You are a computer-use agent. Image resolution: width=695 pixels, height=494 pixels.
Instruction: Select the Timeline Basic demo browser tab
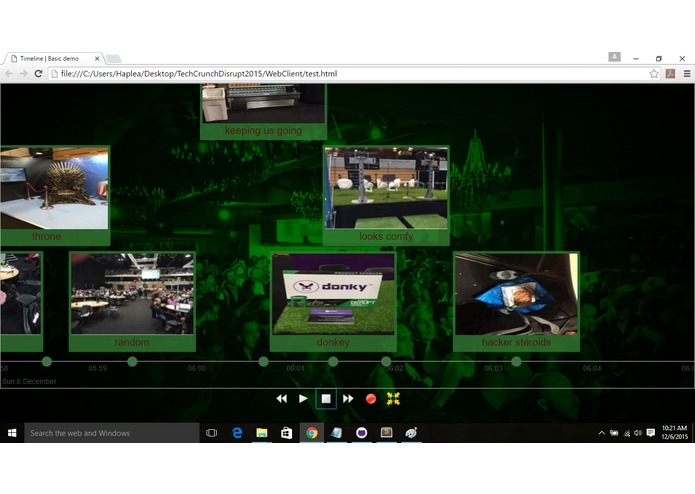[53, 58]
